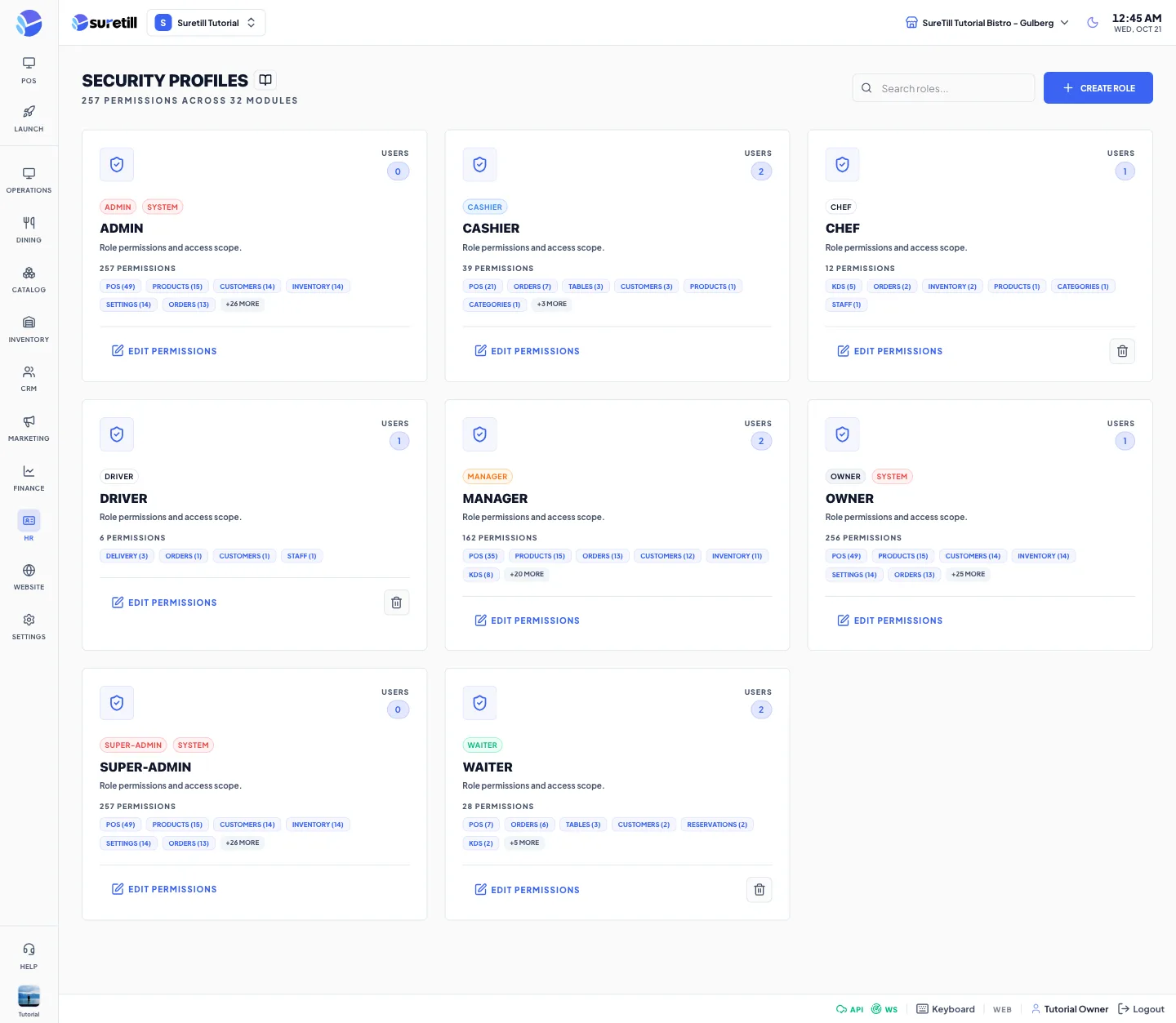The width and height of the screenshot is (1176, 1023).
Task: Delete the Driver role with trash icon
Action: (x=396, y=603)
